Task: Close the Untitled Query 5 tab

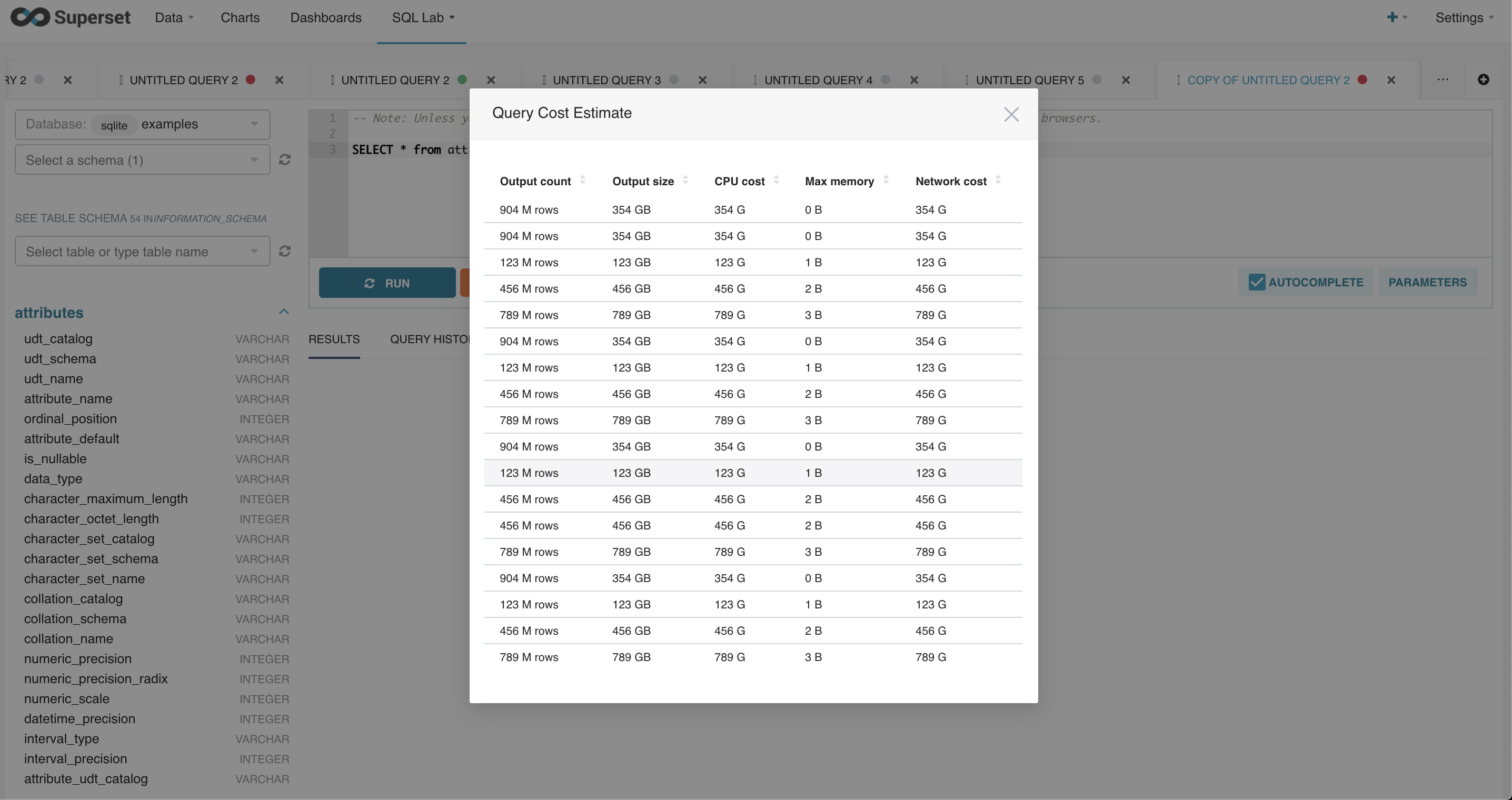Action: pos(1125,80)
